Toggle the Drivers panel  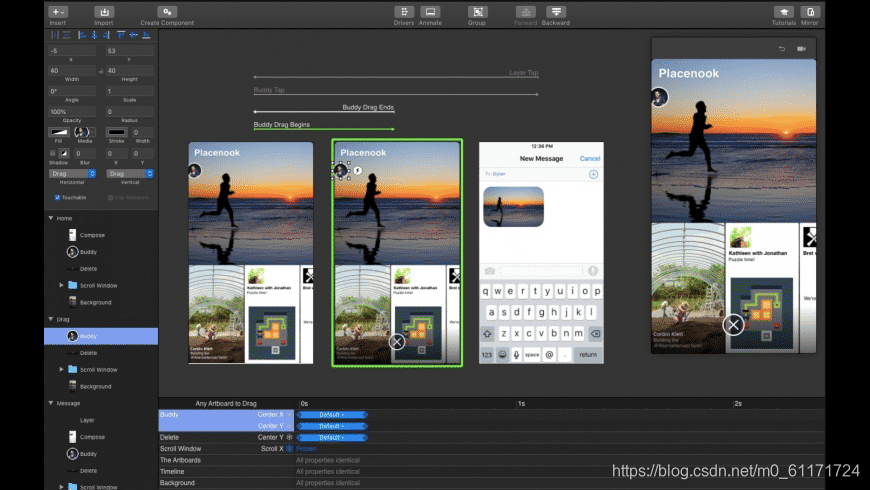(404, 12)
